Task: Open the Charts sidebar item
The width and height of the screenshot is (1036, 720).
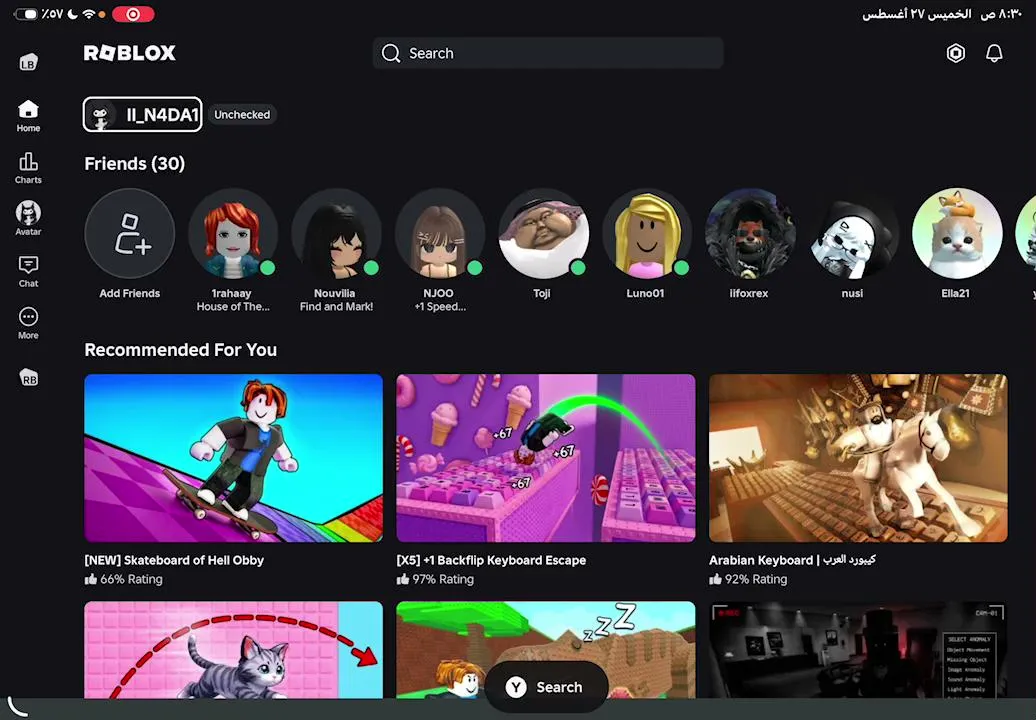Action: coord(28,168)
